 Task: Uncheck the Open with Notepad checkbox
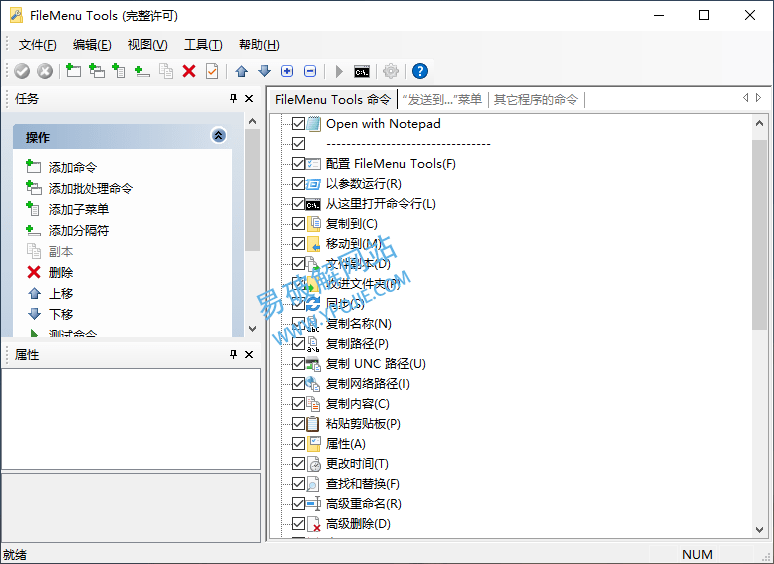click(x=298, y=123)
